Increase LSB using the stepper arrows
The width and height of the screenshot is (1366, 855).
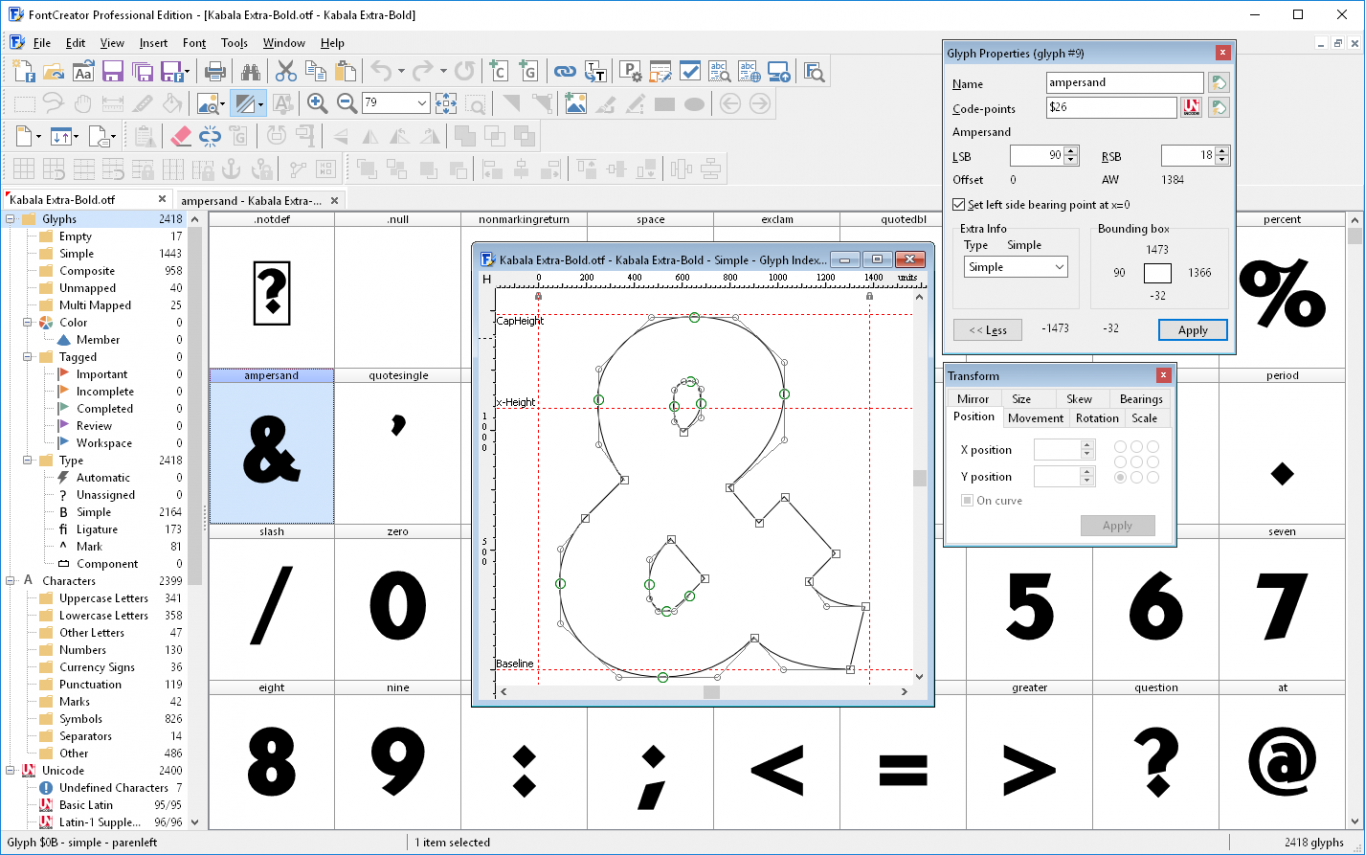[1070, 152]
